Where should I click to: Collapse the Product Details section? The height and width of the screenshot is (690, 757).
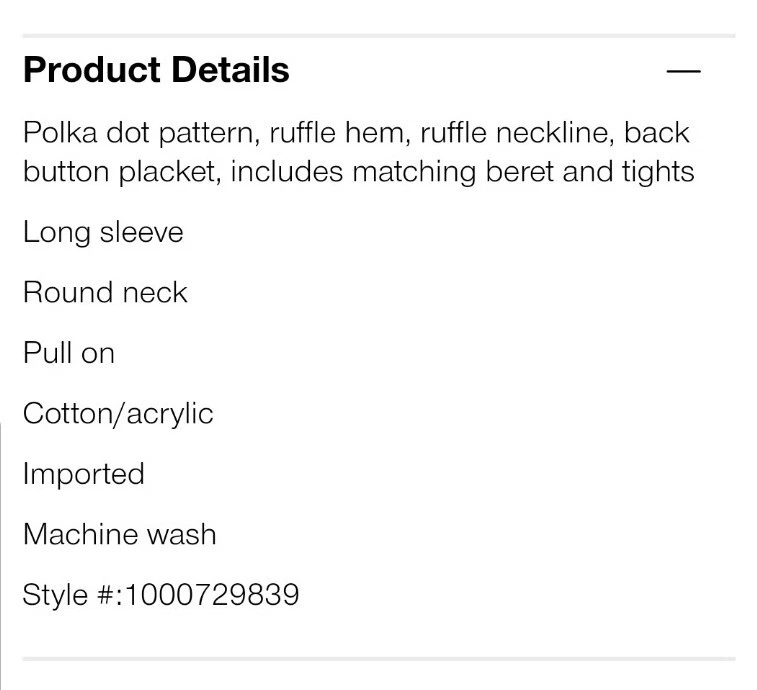pyautogui.click(x=683, y=71)
